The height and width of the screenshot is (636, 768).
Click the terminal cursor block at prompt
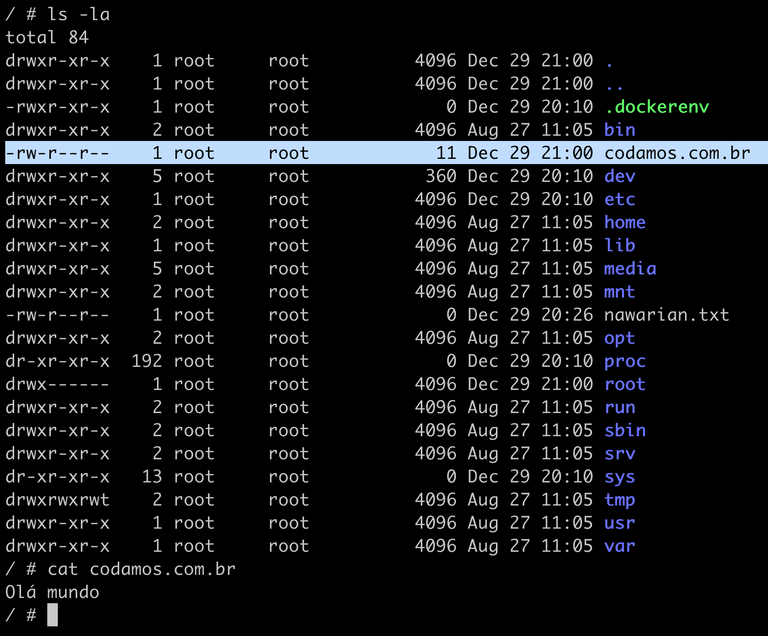52,615
